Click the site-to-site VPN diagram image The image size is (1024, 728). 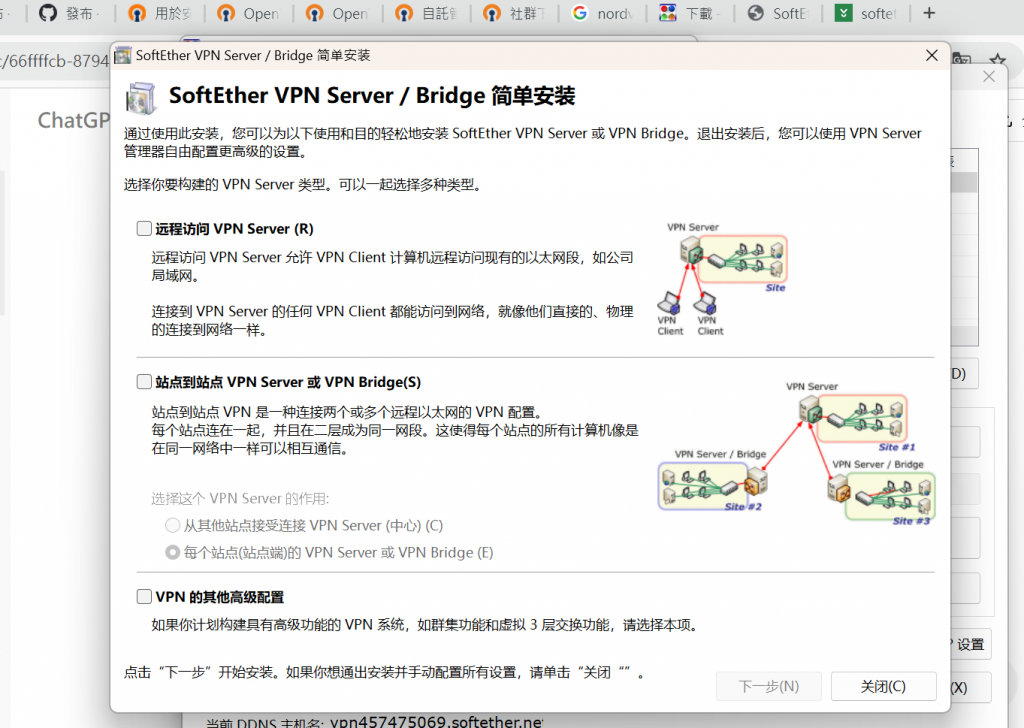(x=797, y=454)
